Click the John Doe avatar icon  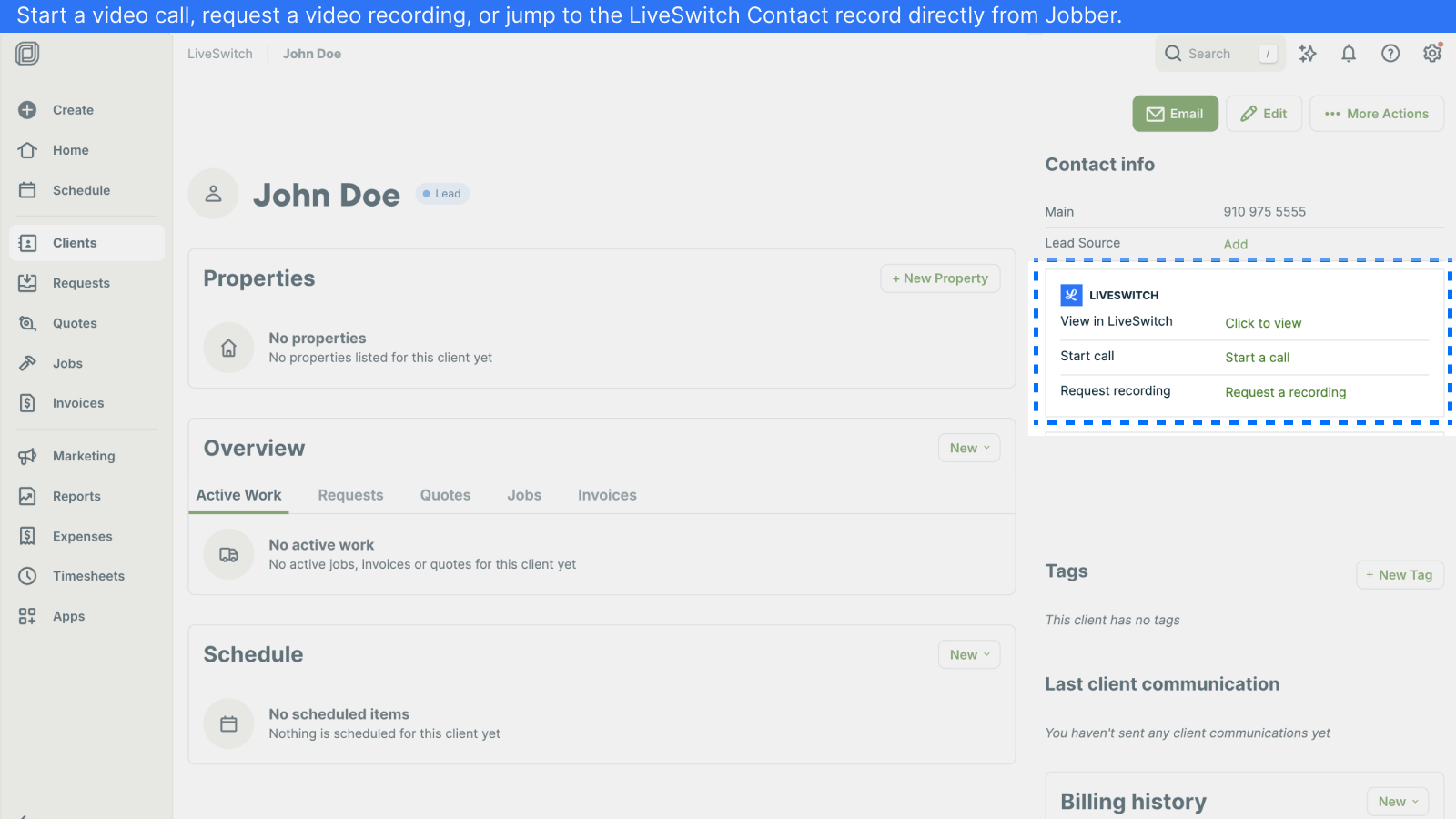(214, 194)
